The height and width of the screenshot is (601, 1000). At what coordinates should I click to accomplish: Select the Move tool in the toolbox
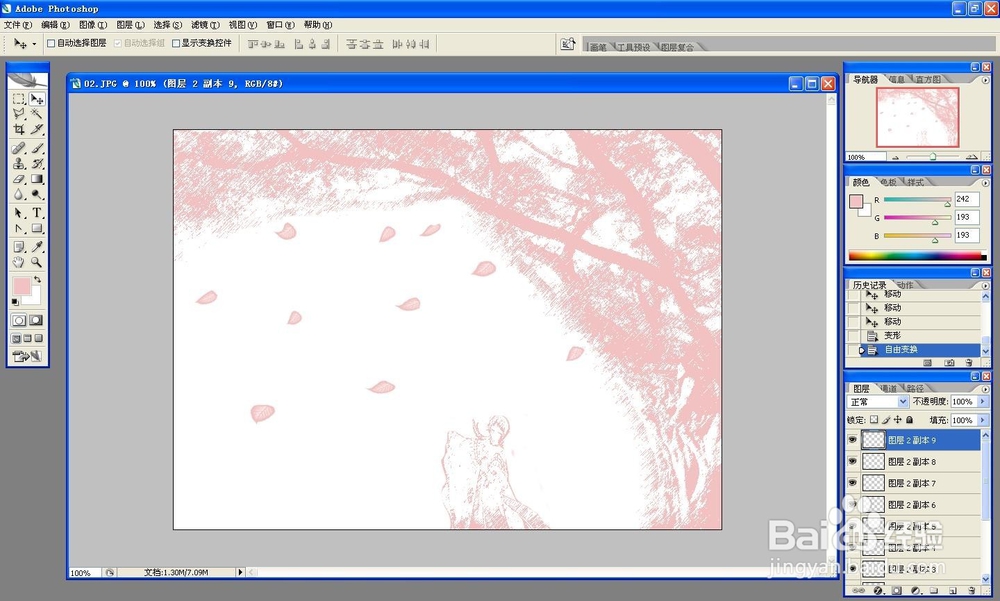37,99
